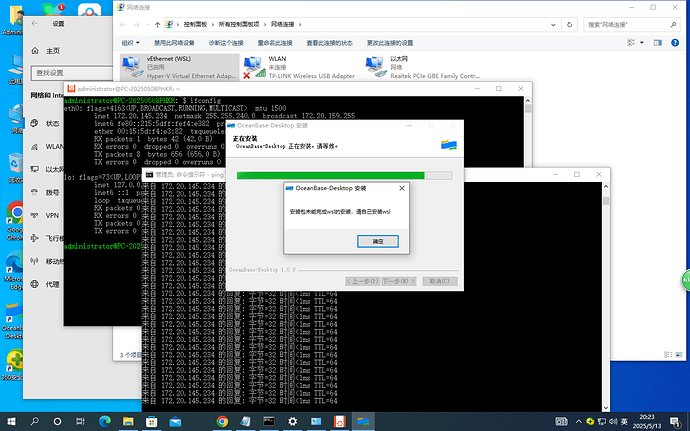Screen dimensions: 690x431
Task: Select 控制面板 in the address breadcrumb
Action: pos(195,25)
